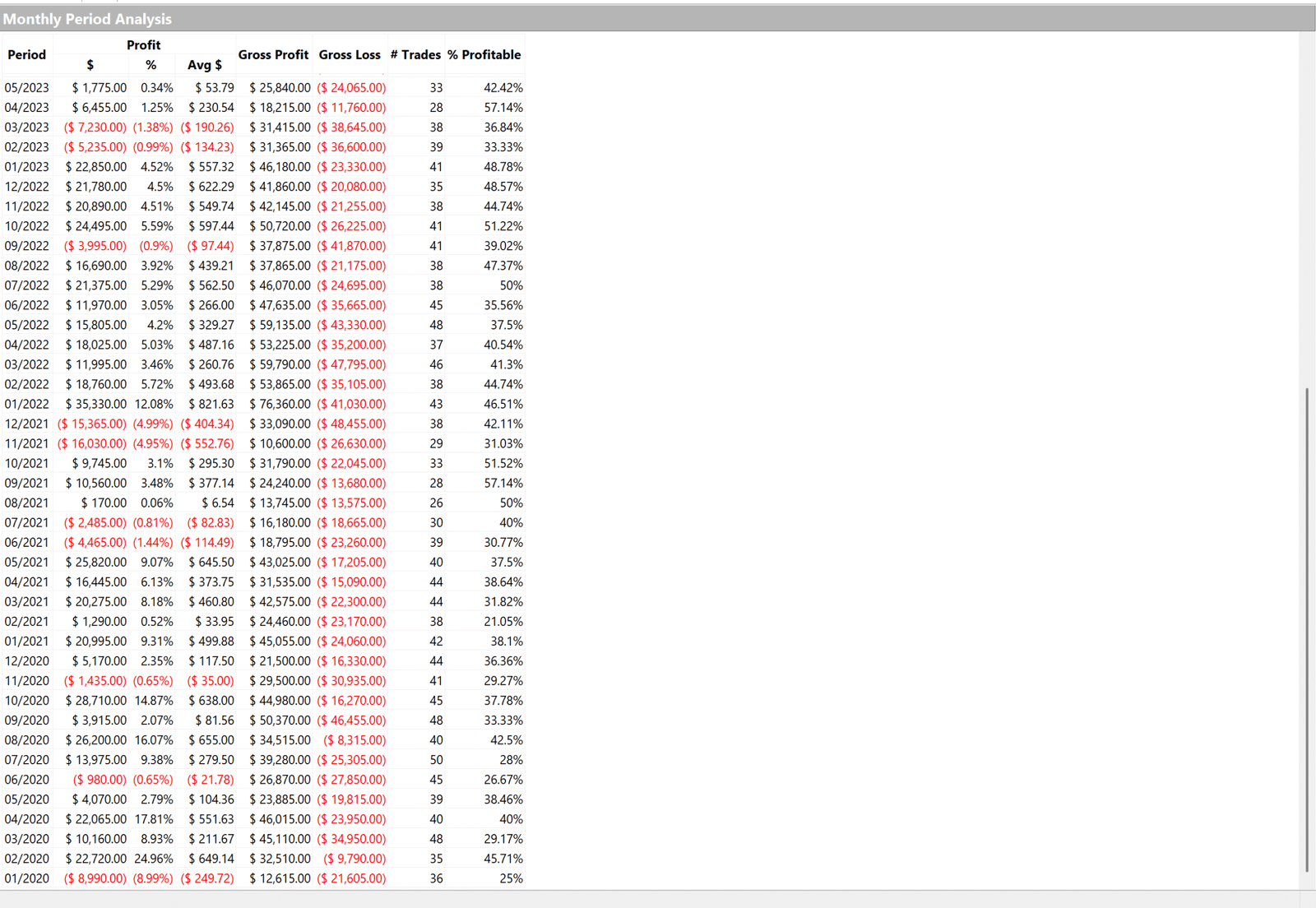Select the Gross Loss column header
Screen dimensions: 1316x908
click(x=350, y=55)
